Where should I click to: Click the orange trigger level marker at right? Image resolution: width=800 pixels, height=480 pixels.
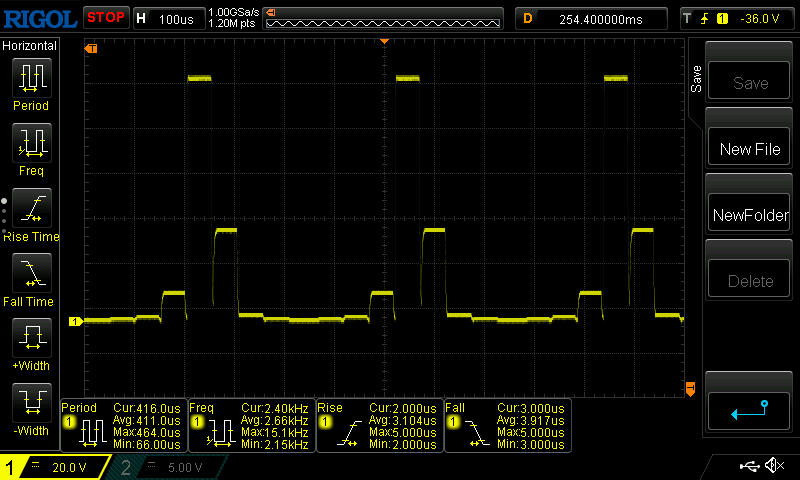pyautogui.click(x=690, y=389)
